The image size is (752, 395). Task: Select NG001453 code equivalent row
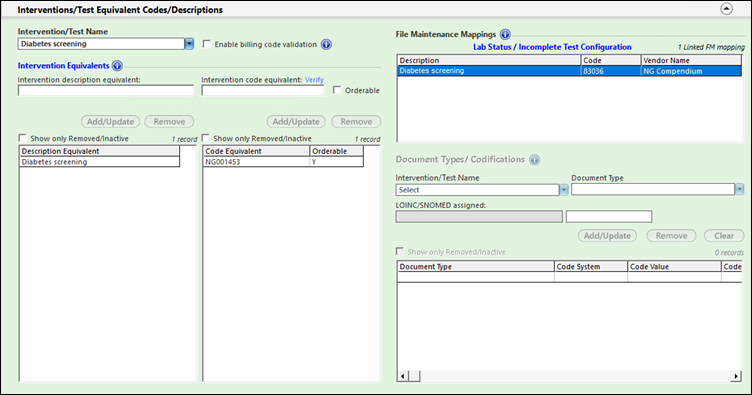(x=283, y=162)
